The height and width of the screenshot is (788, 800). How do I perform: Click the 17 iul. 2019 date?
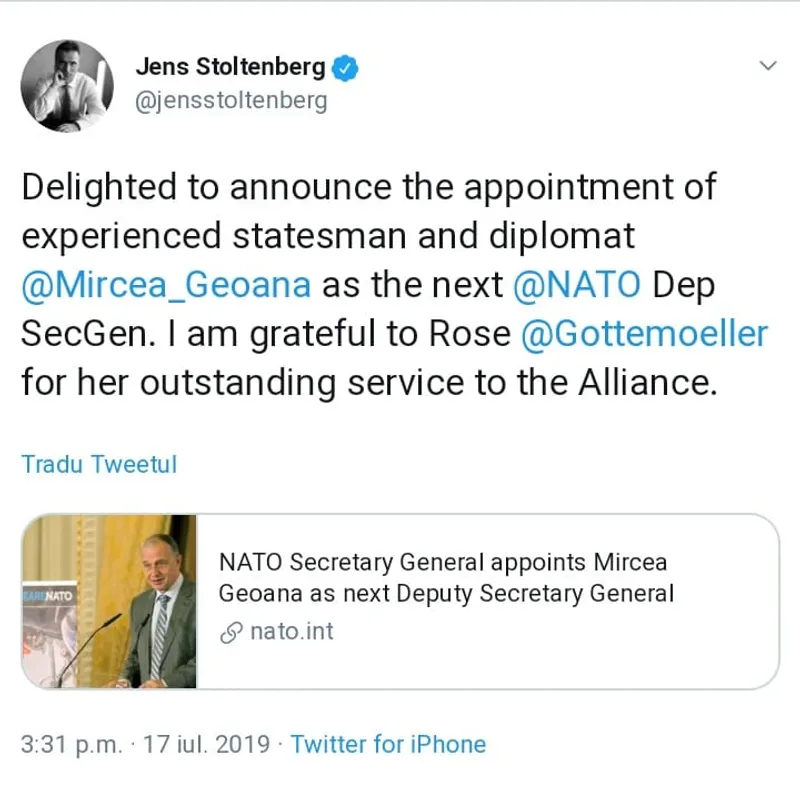[x=206, y=745]
